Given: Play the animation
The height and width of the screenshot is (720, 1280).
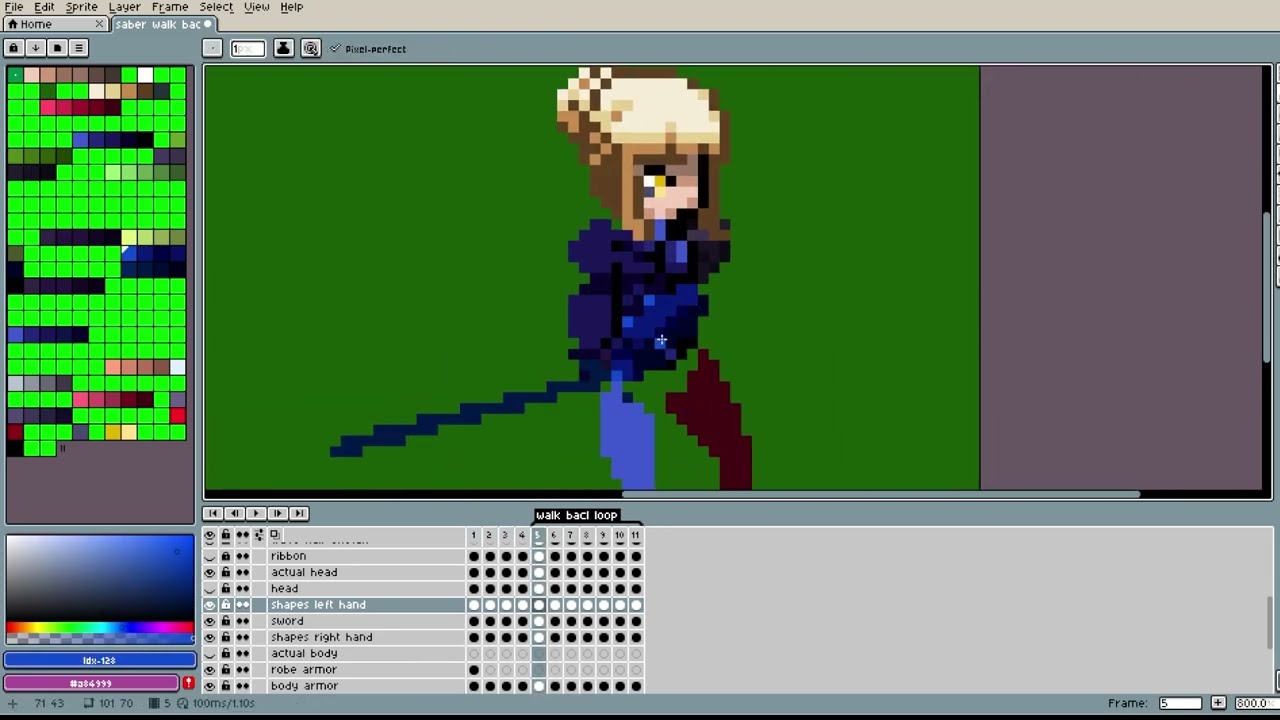Looking at the screenshot, I should pyautogui.click(x=256, y=513).
